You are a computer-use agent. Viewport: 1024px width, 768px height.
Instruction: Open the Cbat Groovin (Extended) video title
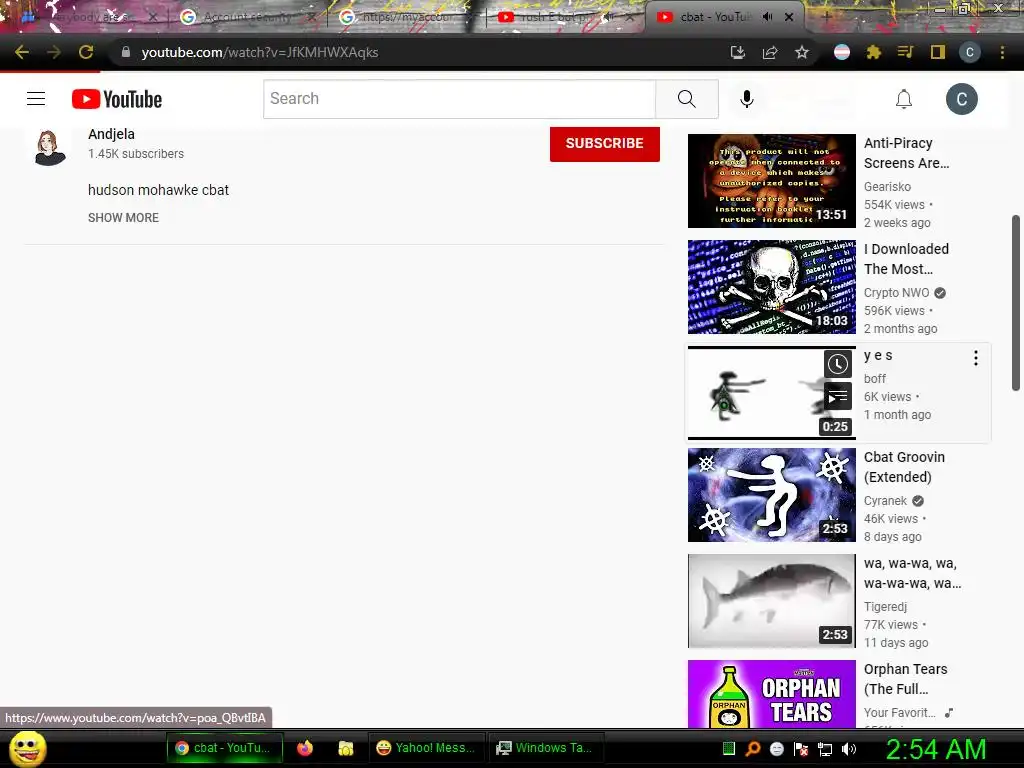point(904,467)
